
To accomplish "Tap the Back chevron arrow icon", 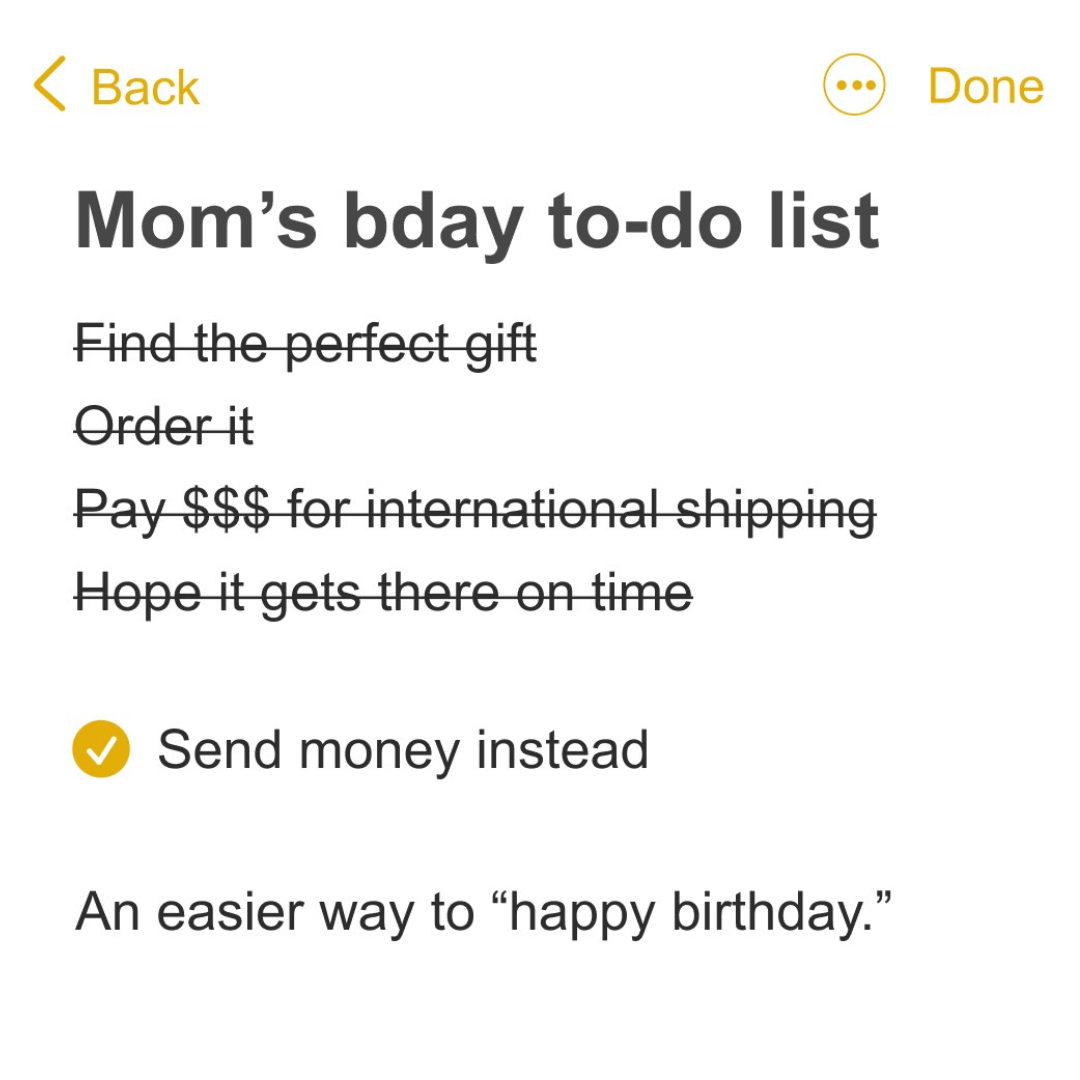I will point(50,84).
